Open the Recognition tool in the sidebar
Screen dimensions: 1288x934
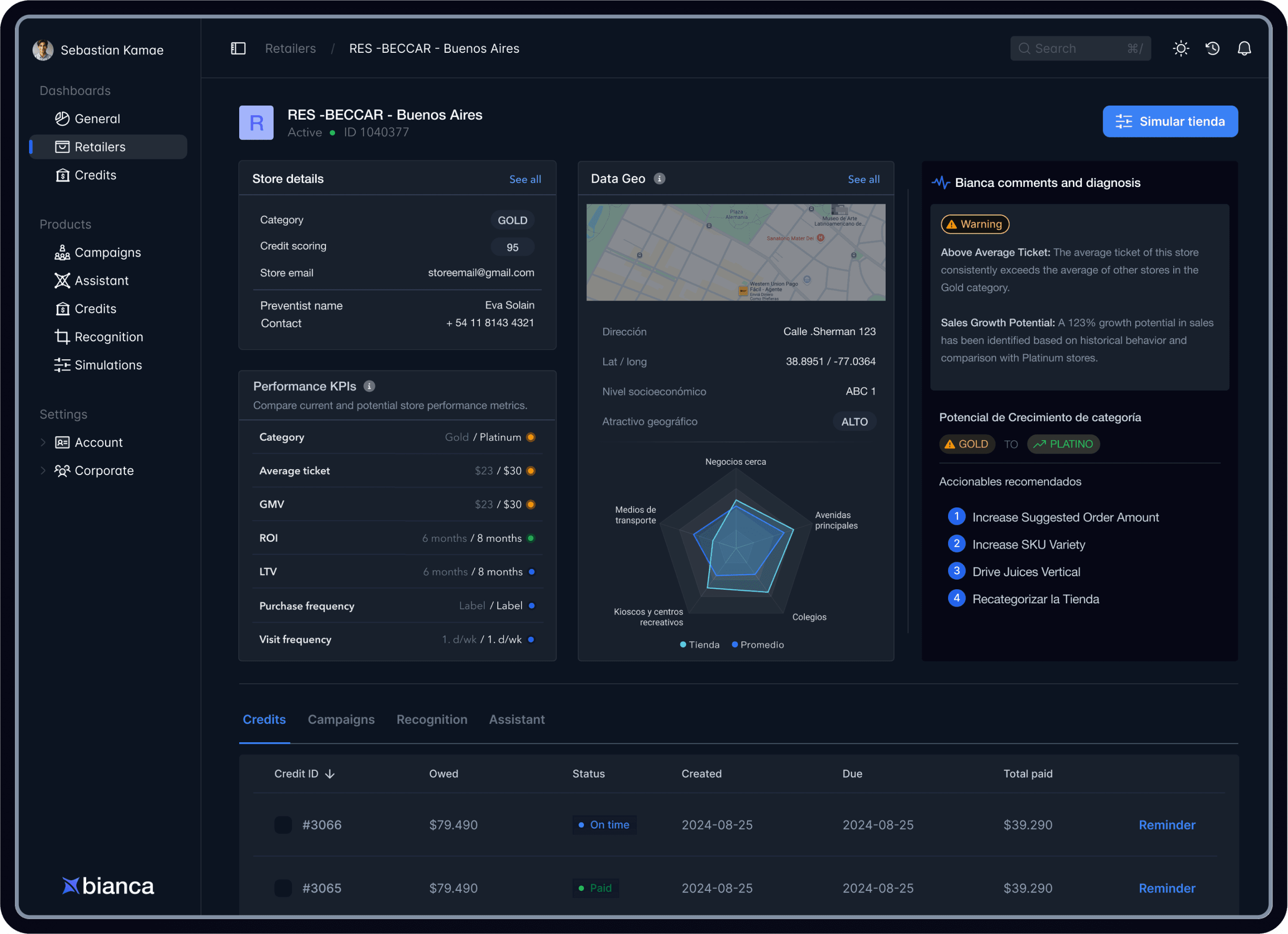pyautogui.click(x=62, y=337)
